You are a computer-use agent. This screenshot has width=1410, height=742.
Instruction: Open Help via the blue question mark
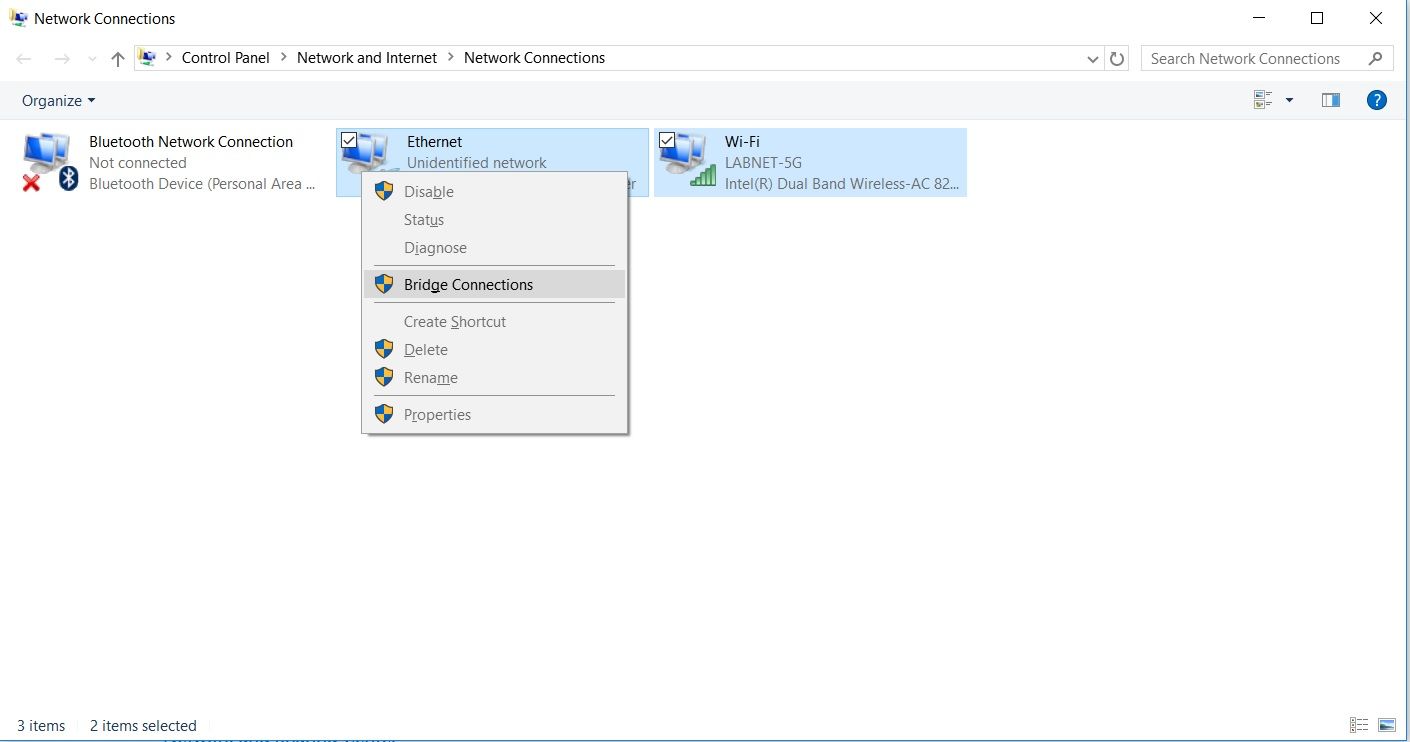1377,99
